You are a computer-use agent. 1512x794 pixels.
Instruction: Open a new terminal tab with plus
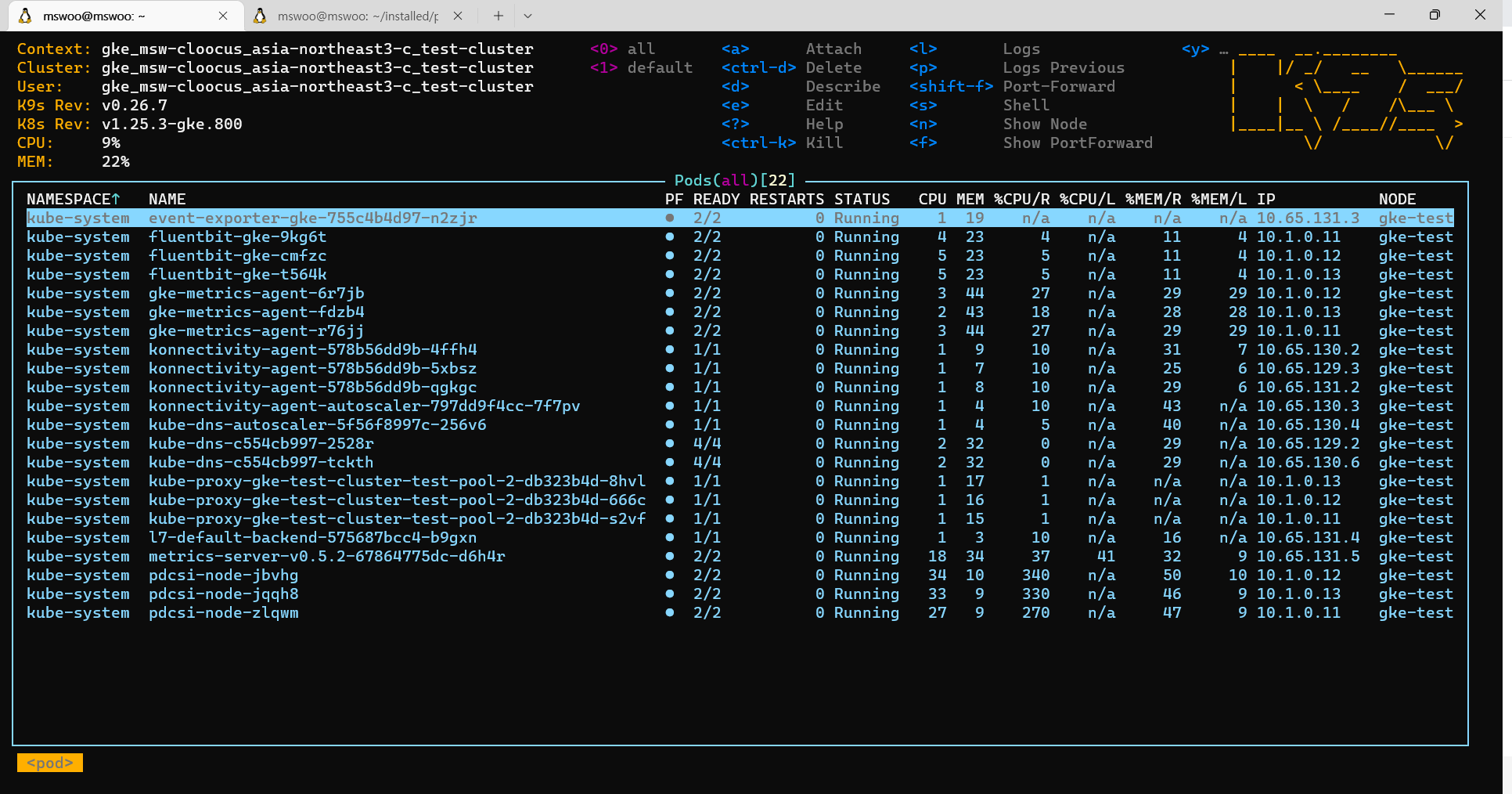tap(498, 16)
